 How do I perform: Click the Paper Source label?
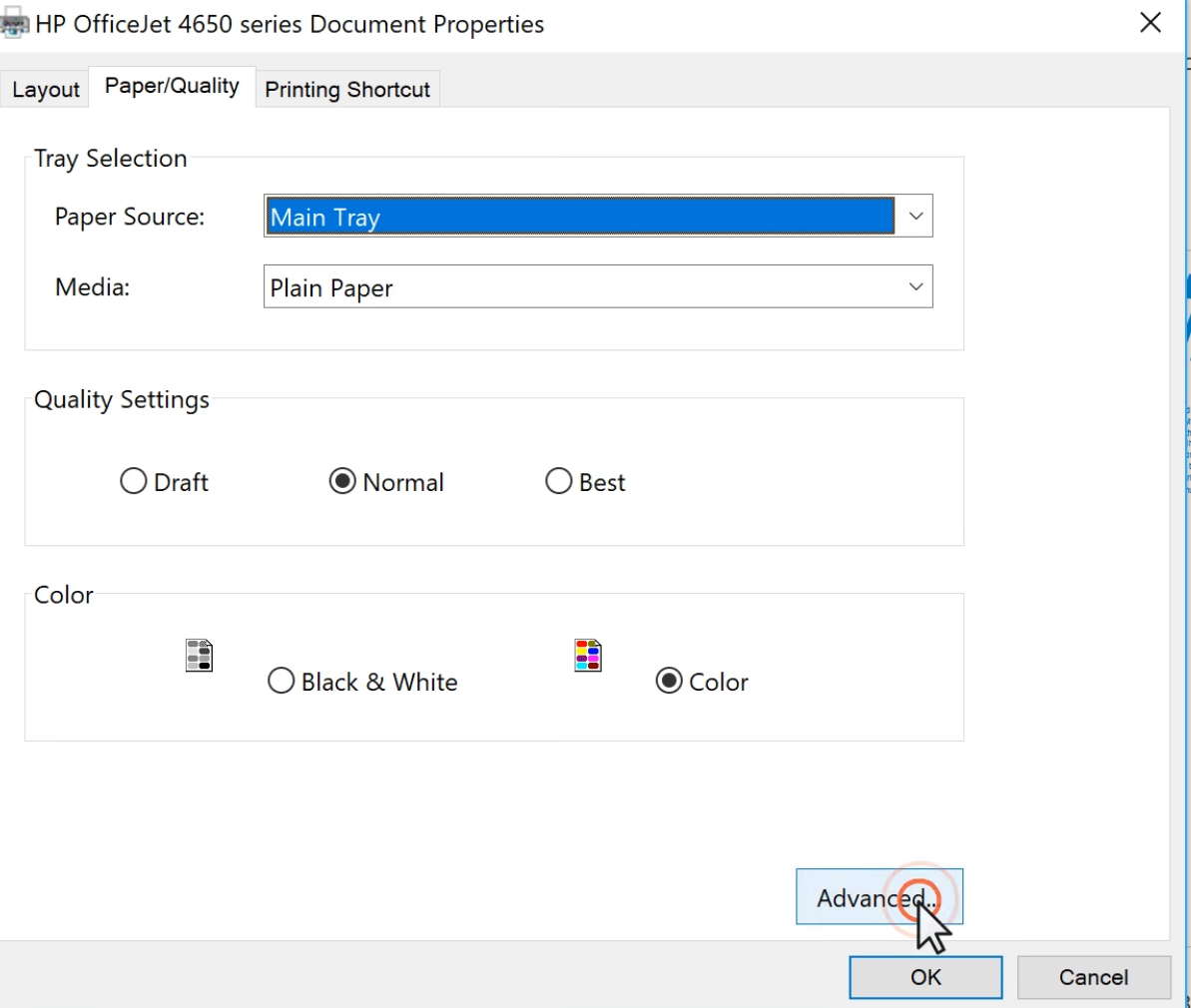coord(130,217)
